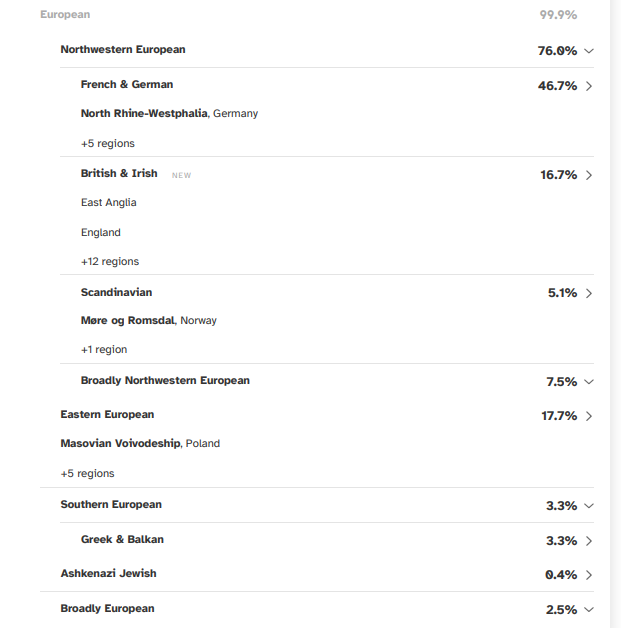Select French & German ancestry label

click(127, 85)
